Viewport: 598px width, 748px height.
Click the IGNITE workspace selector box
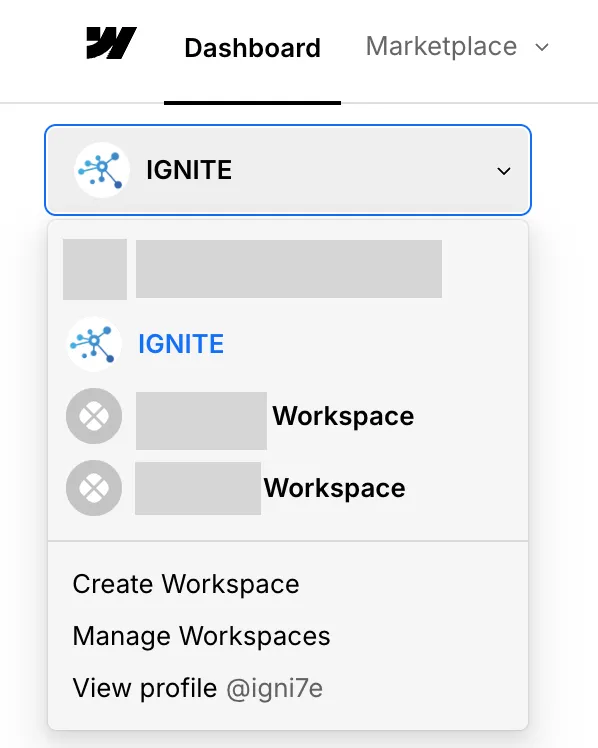tap(288, 170)
